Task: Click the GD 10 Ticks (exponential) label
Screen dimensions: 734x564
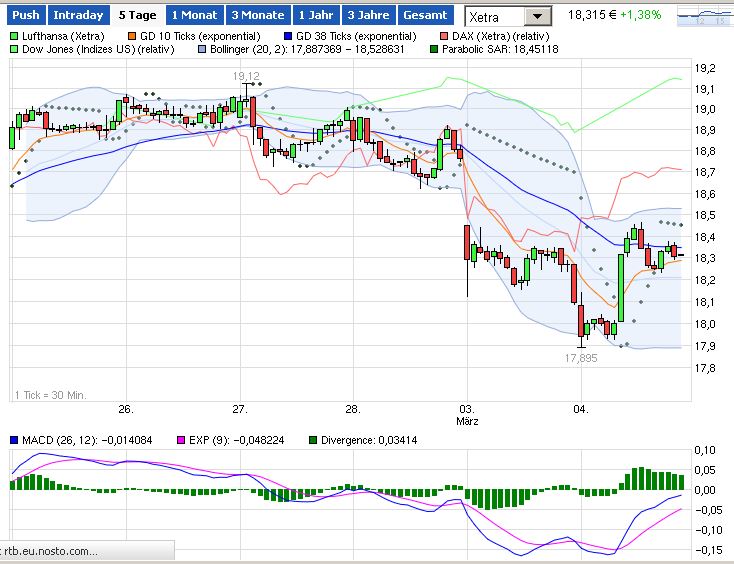Action: pos(200,36)
